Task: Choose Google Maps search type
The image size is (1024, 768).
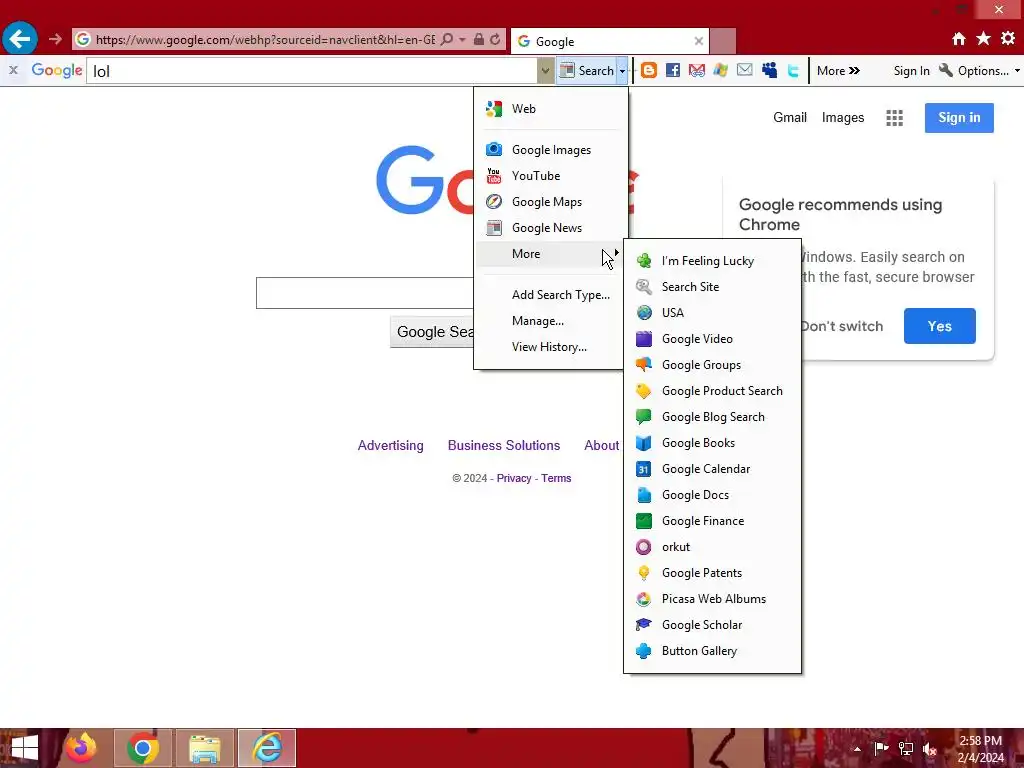Action: [551, 202]
